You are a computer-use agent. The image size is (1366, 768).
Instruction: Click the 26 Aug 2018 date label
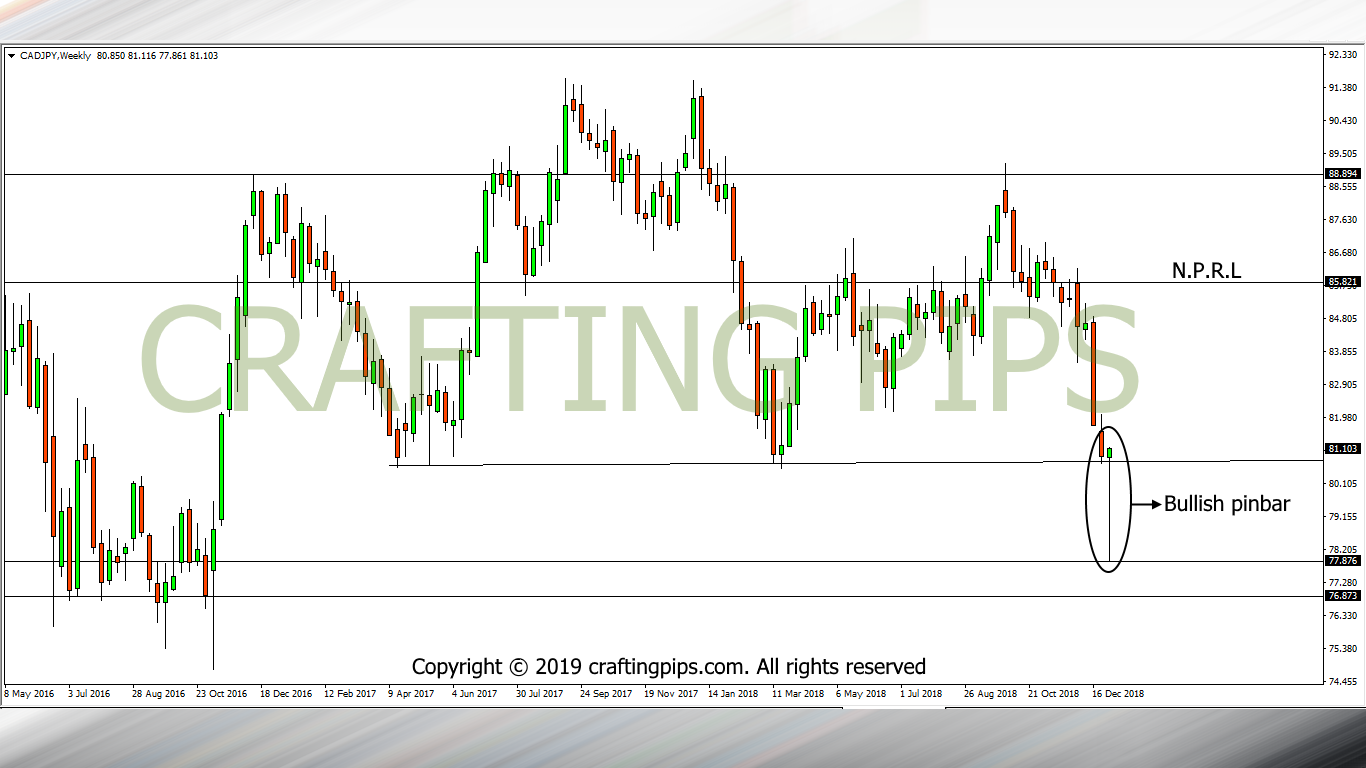click(990, 693)
